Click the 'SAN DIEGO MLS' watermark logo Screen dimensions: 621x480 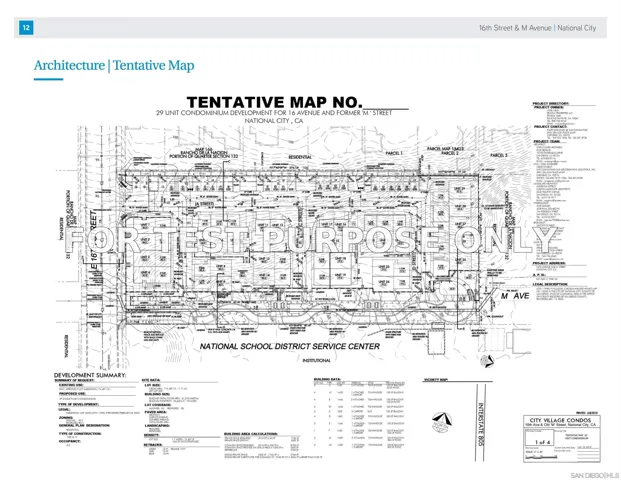click(594, 475)
